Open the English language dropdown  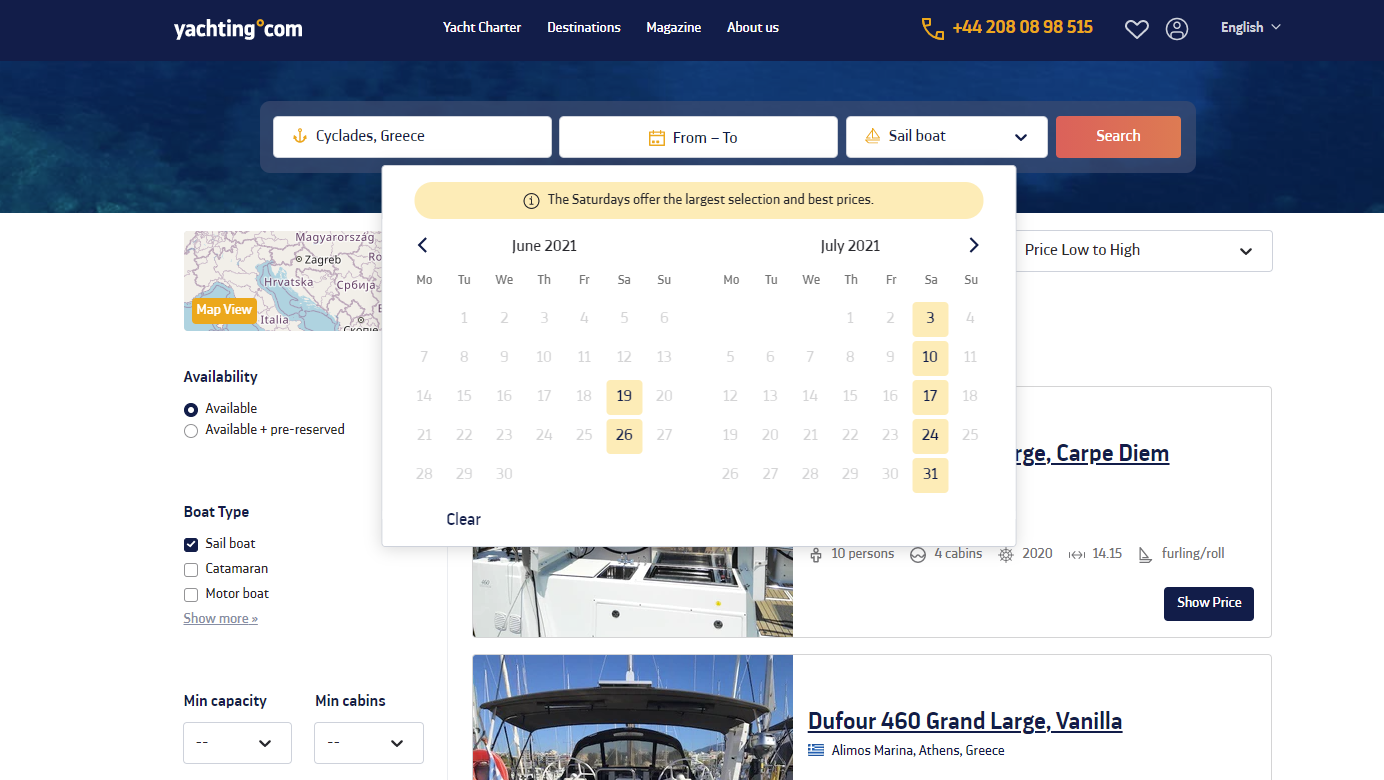[x=1249, y=27]
